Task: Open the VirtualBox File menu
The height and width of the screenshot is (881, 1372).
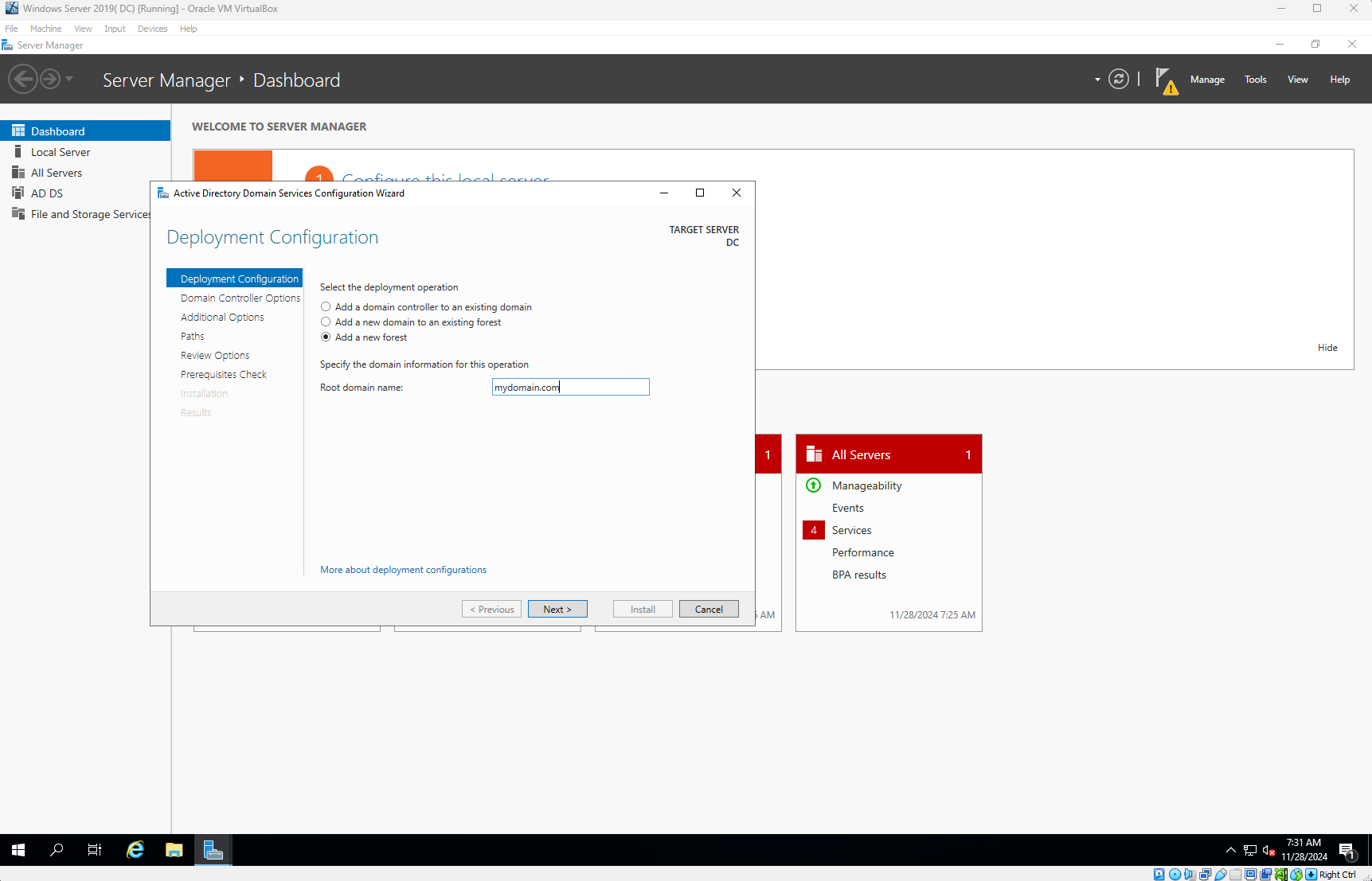Action: pos(11,29)
